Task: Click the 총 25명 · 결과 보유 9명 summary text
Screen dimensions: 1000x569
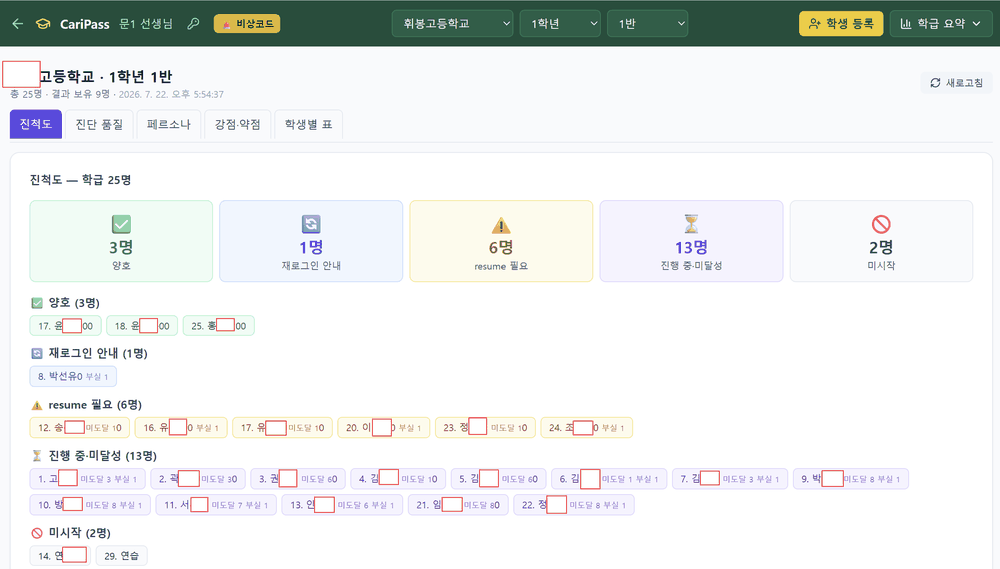Action: pos(60,94)
